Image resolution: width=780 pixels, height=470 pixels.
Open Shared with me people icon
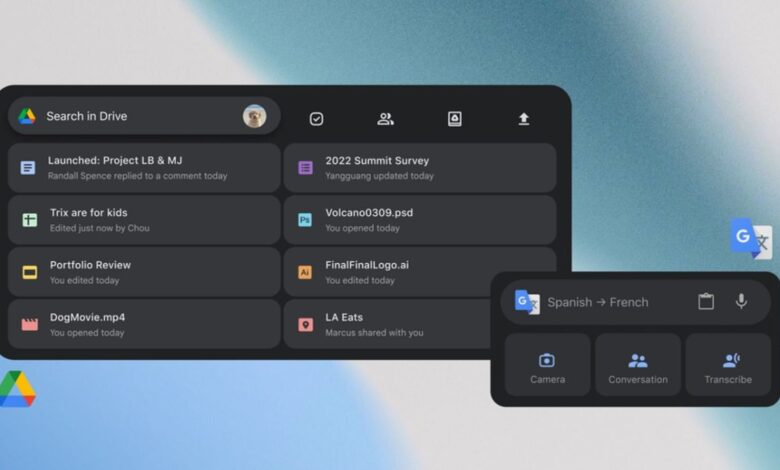pos(386,119)
